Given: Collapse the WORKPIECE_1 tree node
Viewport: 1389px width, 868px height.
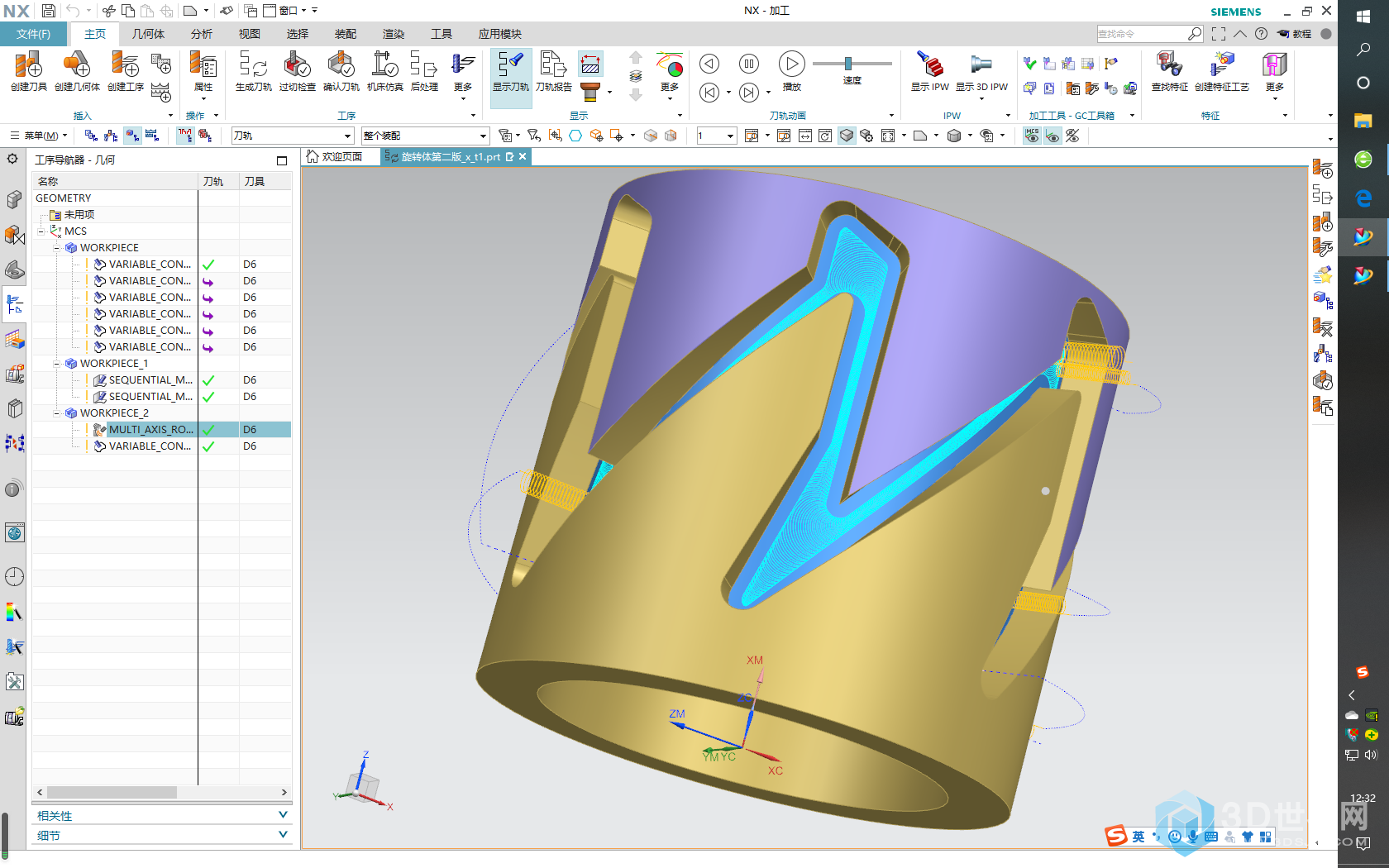Looking at the screenshot, I should pos(57,364).
